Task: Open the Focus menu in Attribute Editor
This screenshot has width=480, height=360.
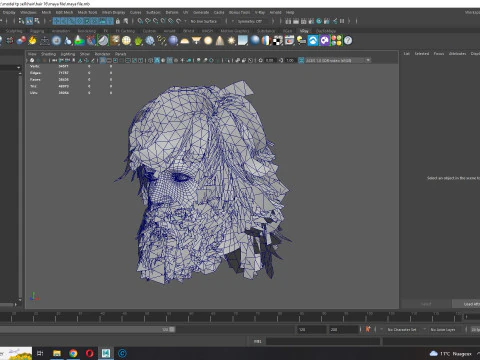Action: point(439,54)
